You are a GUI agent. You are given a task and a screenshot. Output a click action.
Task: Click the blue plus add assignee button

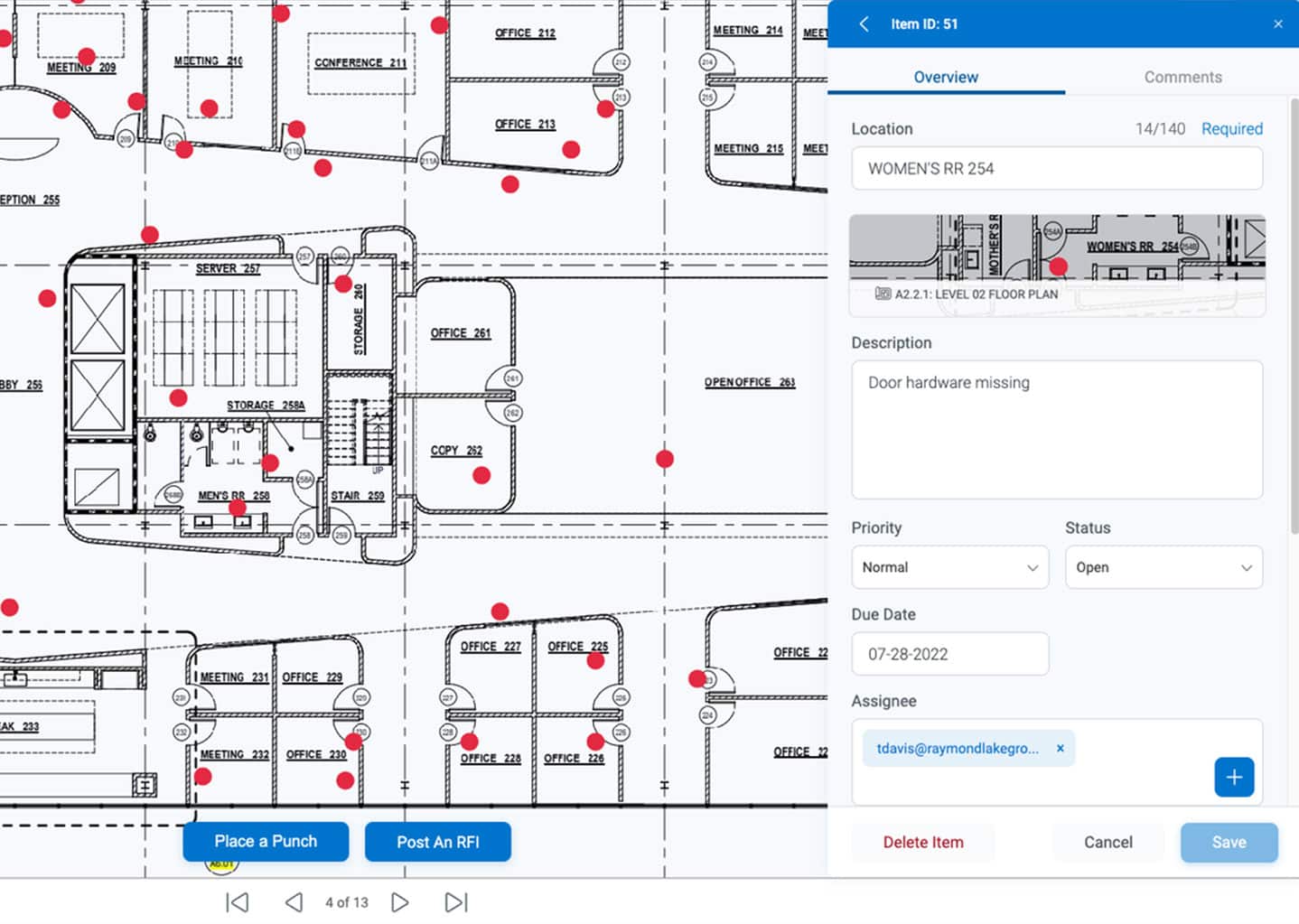tap(1234, 777)
